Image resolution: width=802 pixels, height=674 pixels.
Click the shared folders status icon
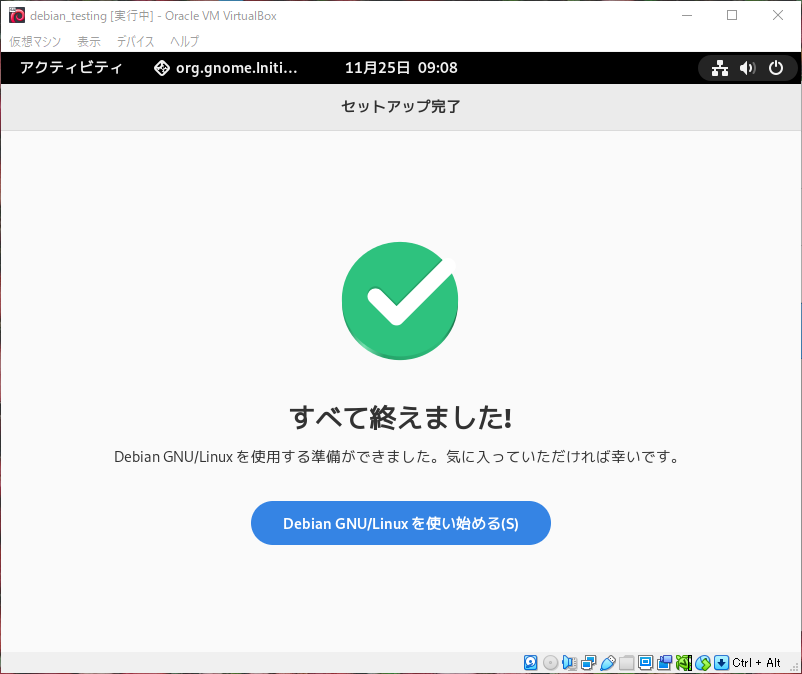(x=627, y=663)
